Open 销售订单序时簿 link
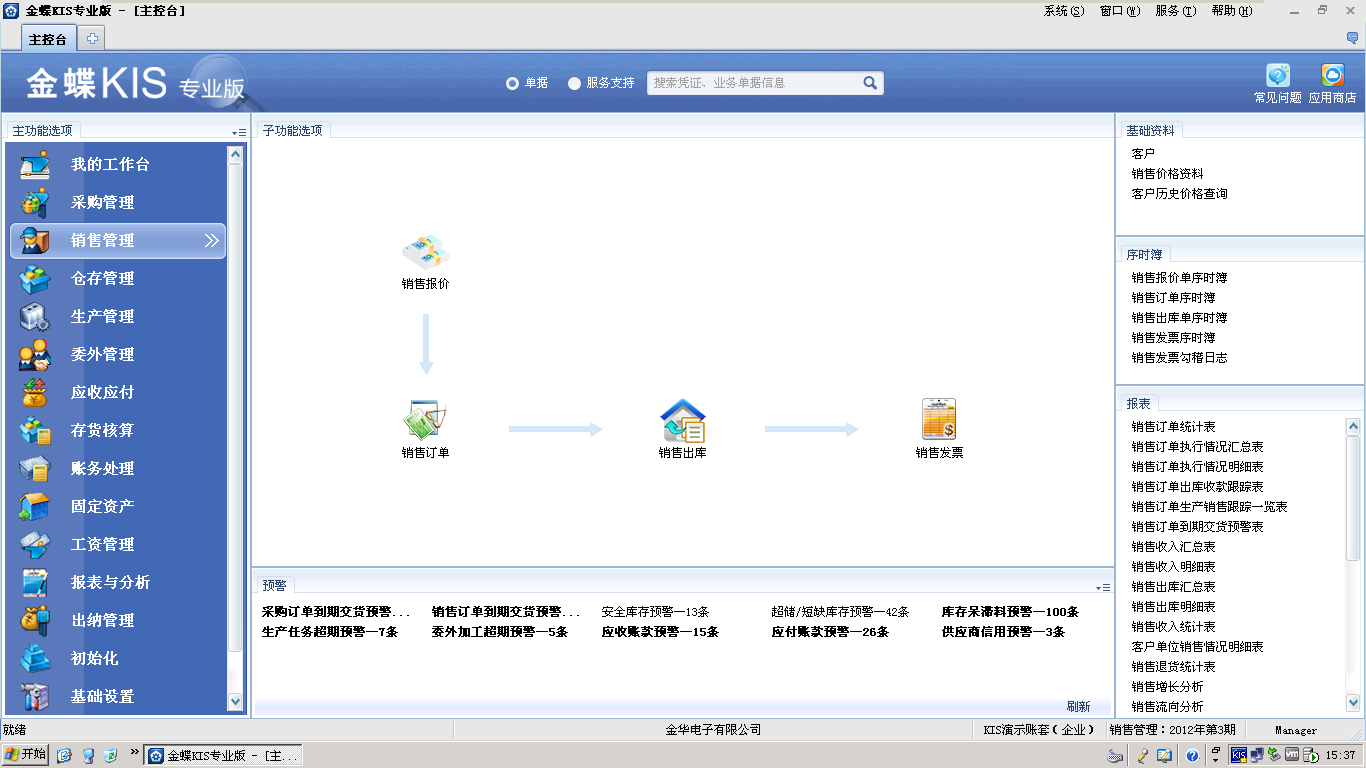1366x768 pixels. tap(1173, 298)
